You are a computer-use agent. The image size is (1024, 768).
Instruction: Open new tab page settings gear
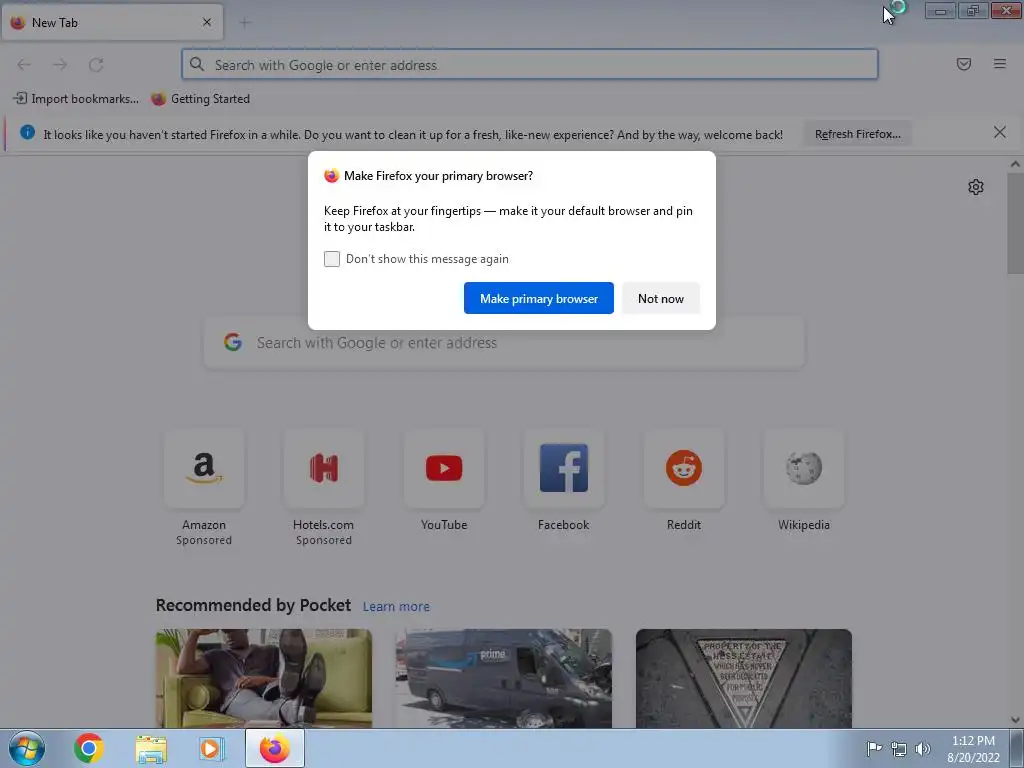976,187
